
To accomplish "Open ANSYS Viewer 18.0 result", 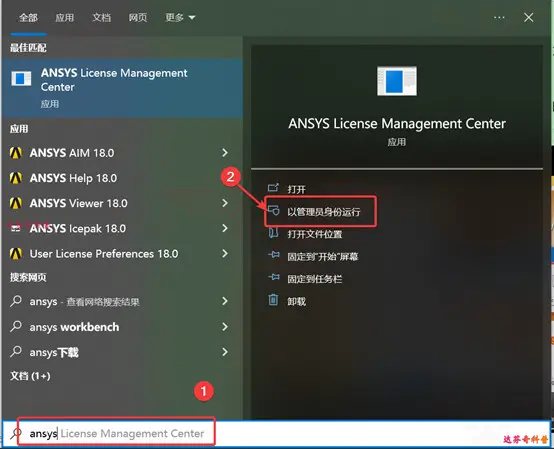I will coord(122,203).
